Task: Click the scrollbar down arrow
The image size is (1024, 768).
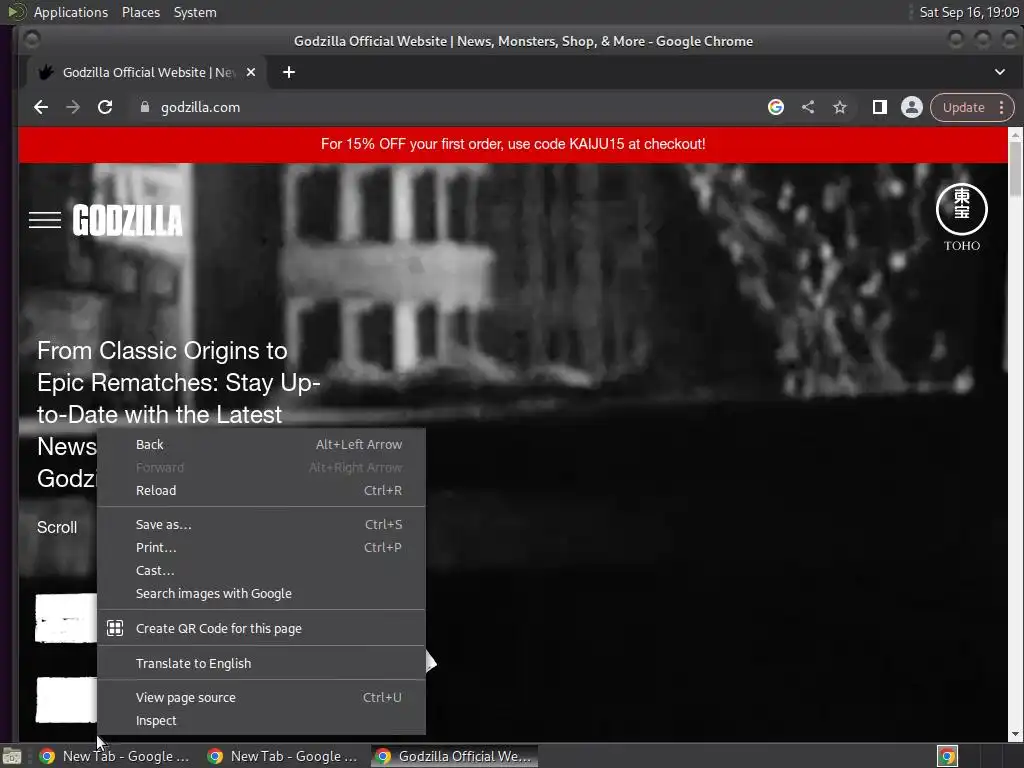Action: 1016,735
